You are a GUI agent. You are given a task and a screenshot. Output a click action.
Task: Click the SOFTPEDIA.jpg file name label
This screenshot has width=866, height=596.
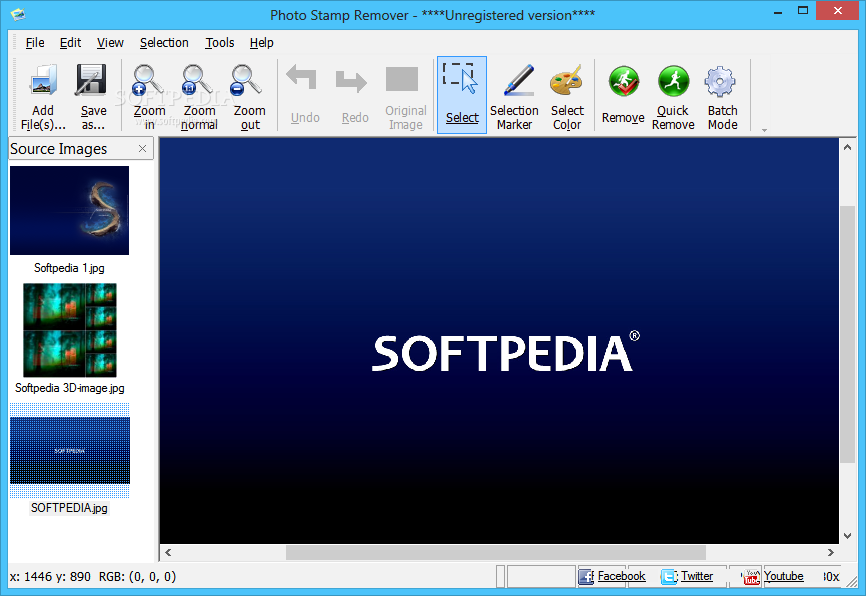69,508
